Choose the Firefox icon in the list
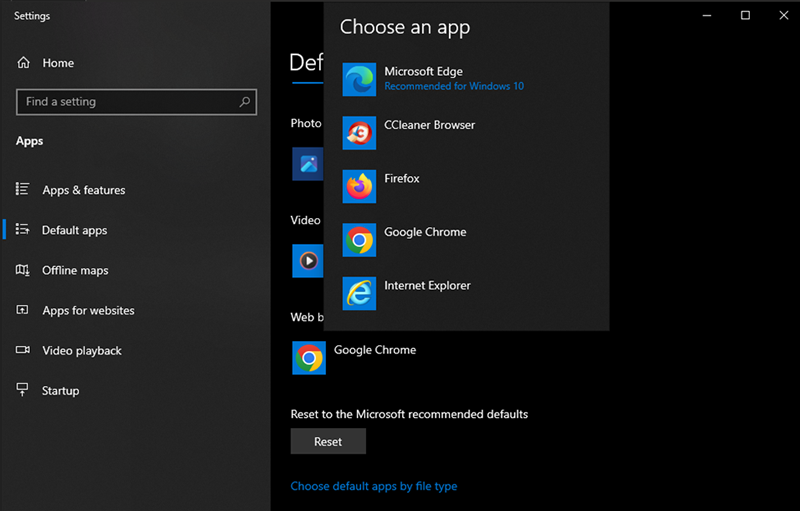This screenshot has height=511, width=800. tap(359, 187)
